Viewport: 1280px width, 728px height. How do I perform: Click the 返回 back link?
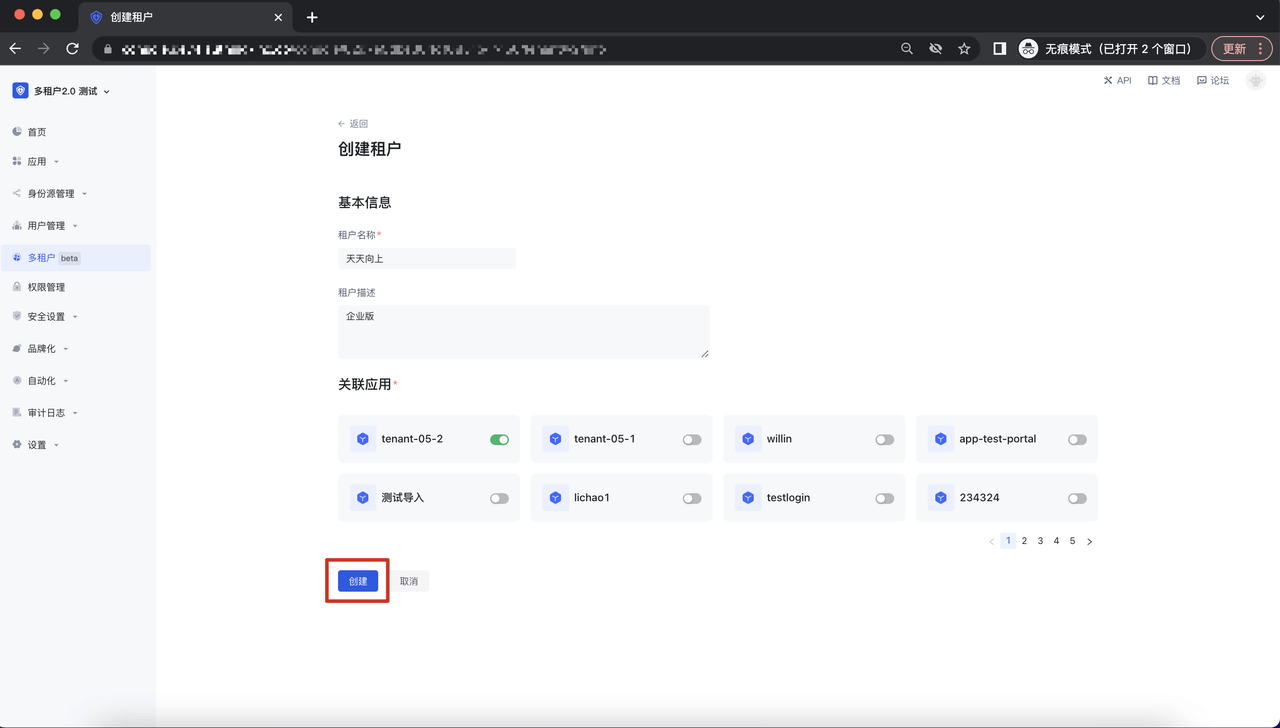353,124
